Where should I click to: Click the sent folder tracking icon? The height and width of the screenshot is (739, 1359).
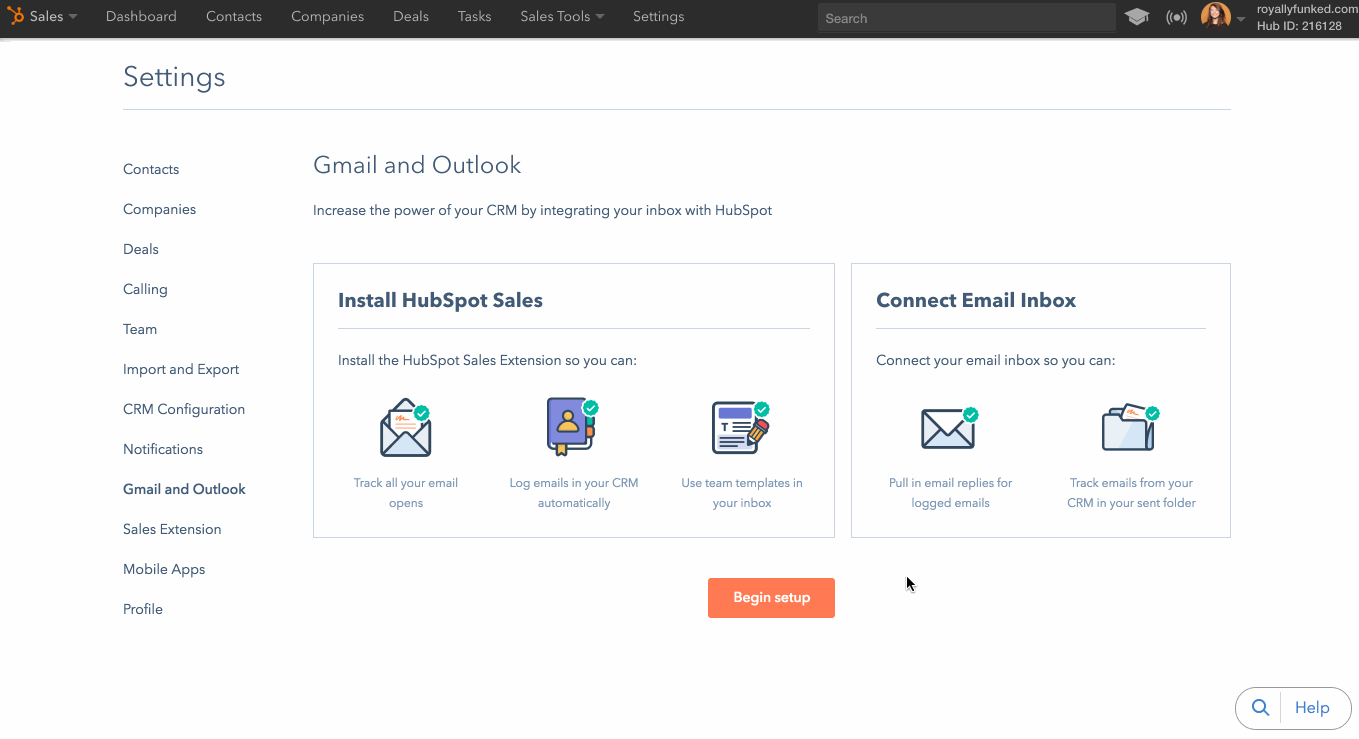pos(1130,427)
